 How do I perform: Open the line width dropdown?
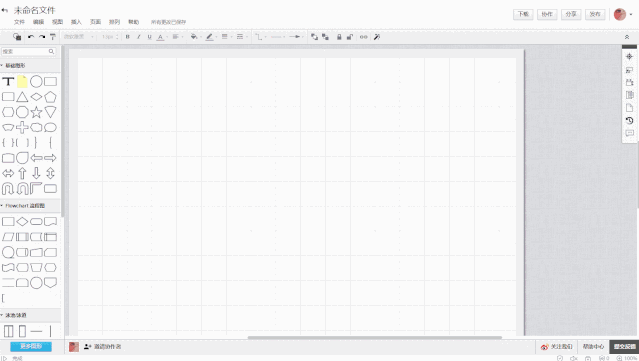pos(226,37)
